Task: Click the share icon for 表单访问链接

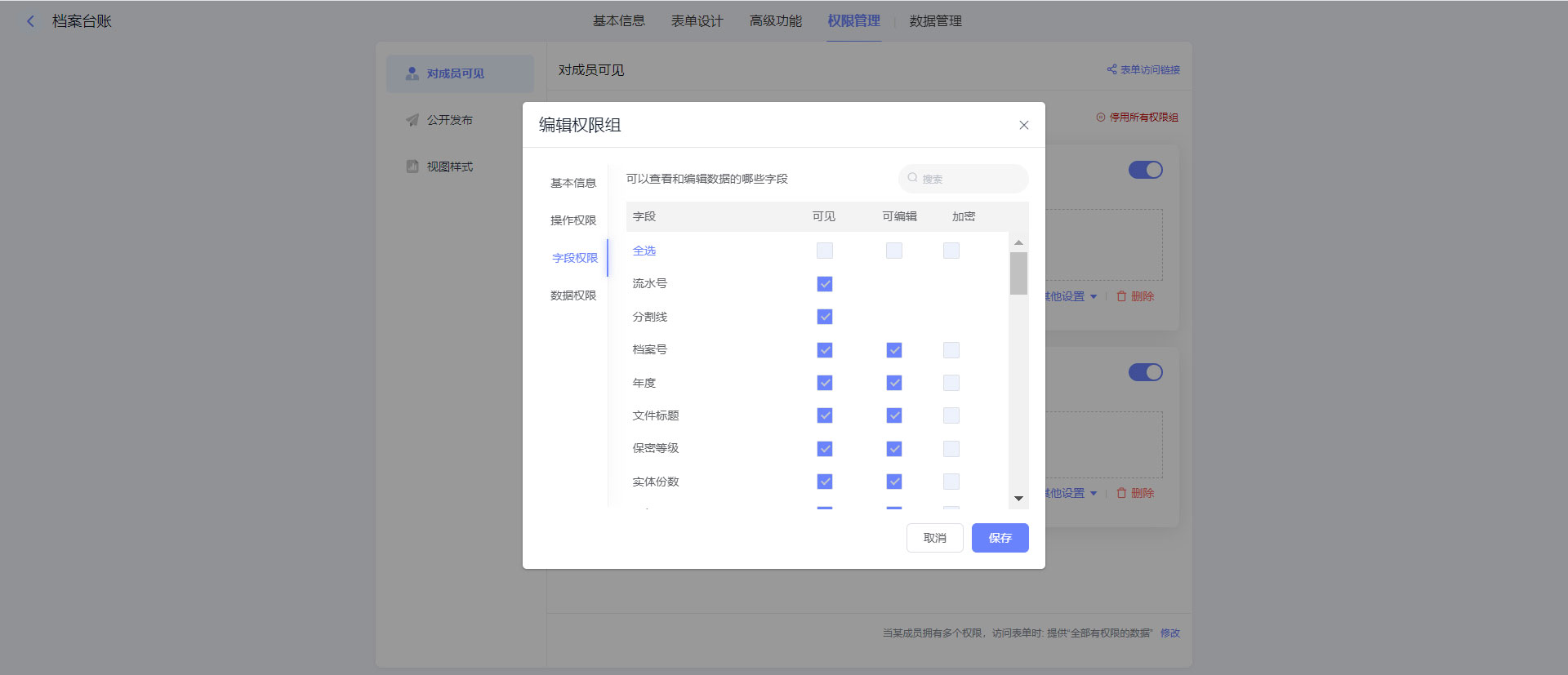Action: (x=1111, y=69)
